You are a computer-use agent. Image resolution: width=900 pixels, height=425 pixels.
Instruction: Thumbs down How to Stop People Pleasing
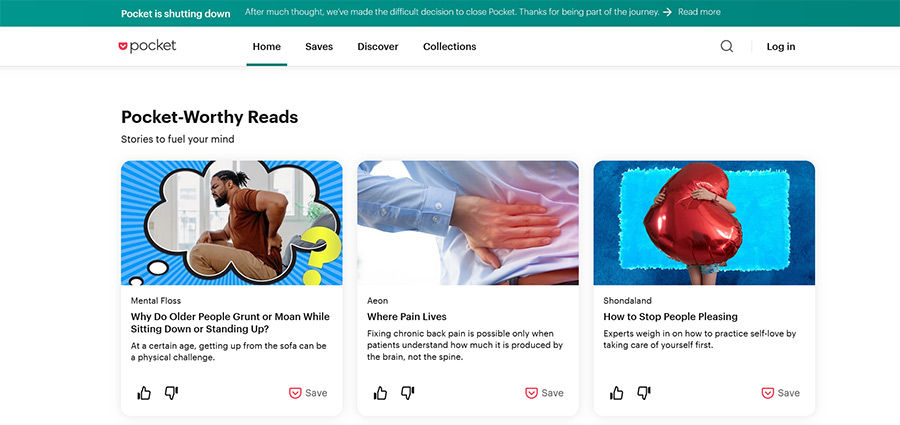pyautogui.click(x=644, y=393)
